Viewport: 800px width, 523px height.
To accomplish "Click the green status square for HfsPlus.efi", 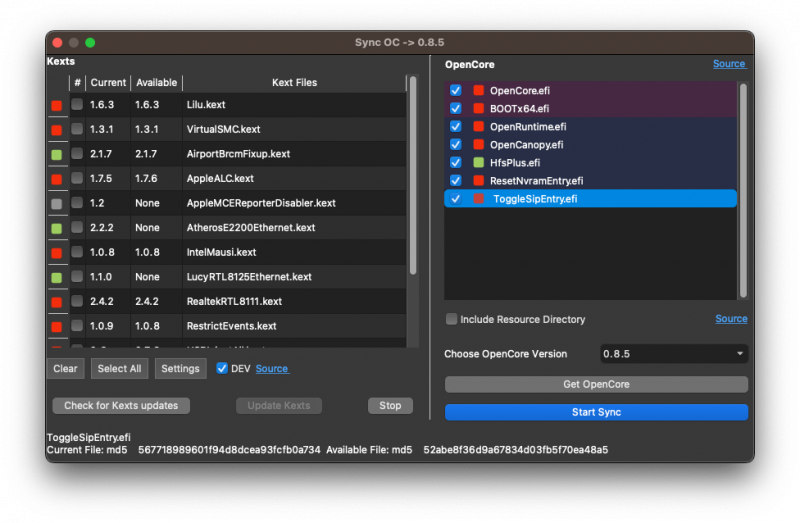I will 478,163.
